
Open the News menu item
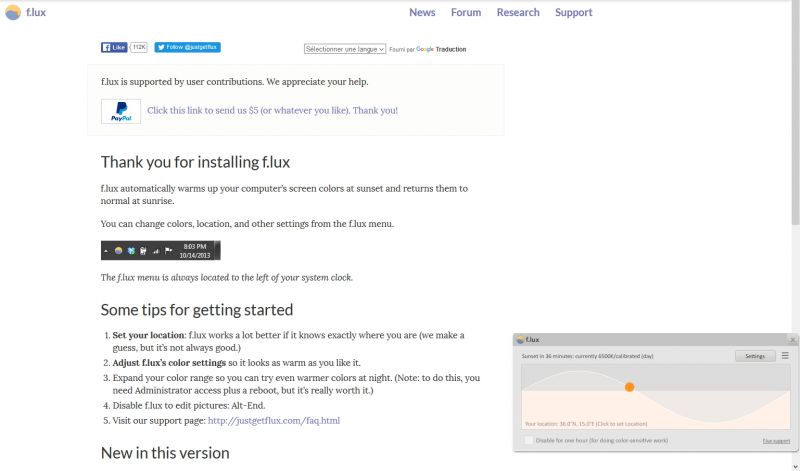point(422,12)
